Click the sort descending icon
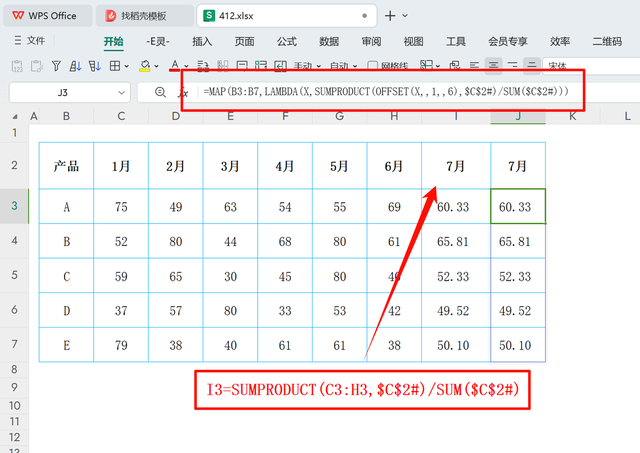This screenshot has height=453, width=640. point(95,66)
